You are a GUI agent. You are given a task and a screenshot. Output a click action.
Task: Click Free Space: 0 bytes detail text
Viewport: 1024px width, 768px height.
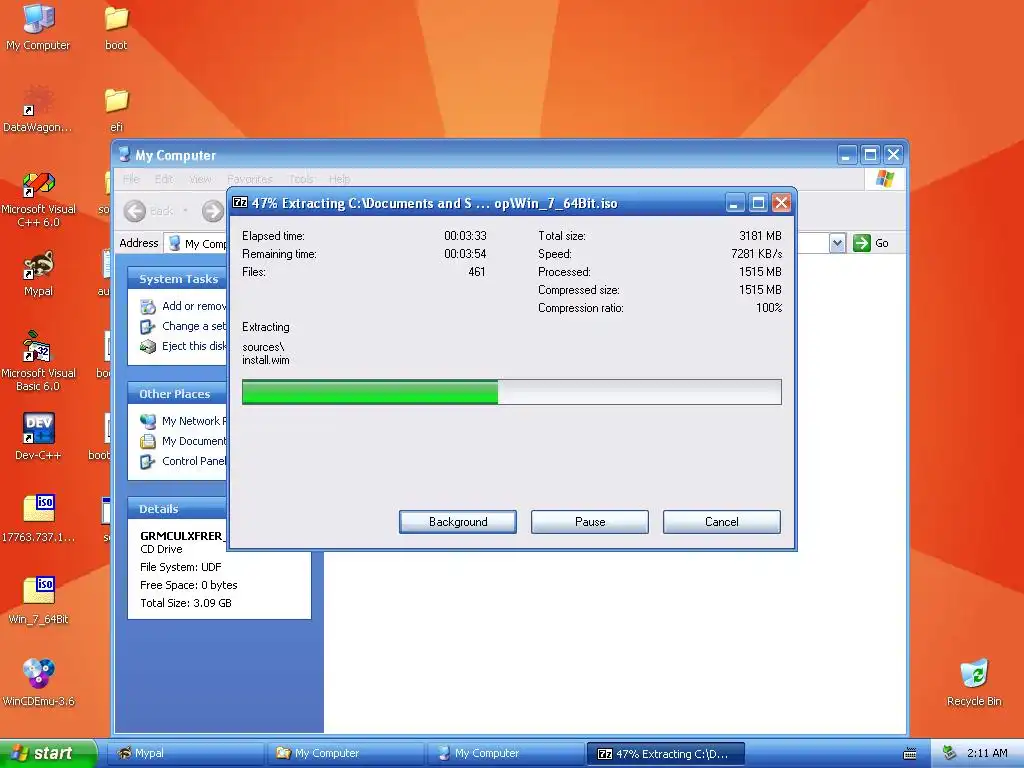click(x=189, y=585)
